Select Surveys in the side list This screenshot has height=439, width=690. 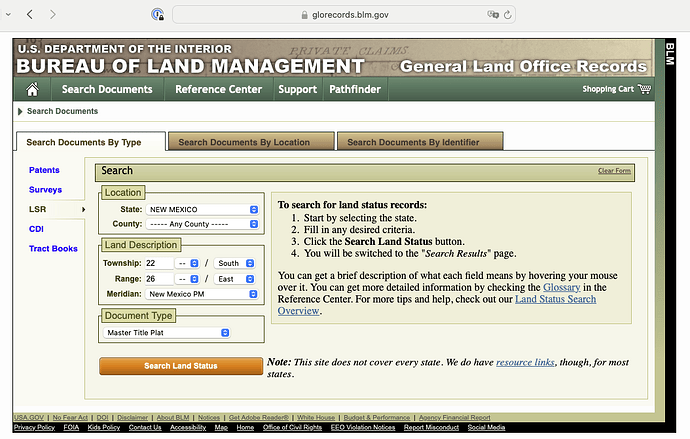45,190
